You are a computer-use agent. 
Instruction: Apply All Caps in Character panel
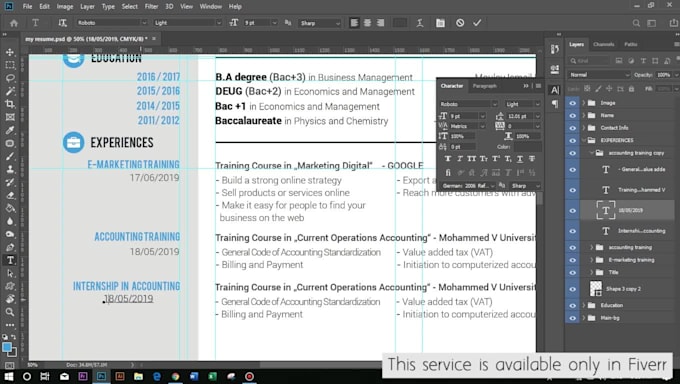[472, 159]
